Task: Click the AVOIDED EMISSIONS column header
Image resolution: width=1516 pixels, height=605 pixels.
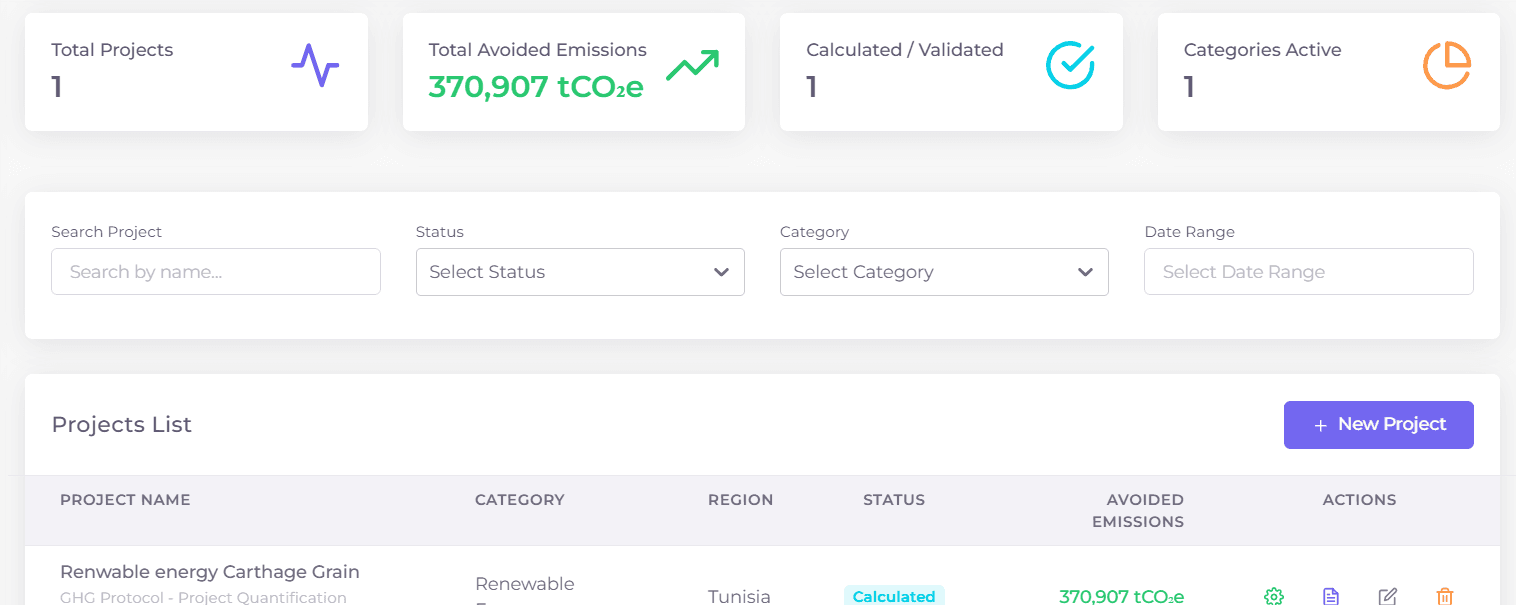Action: [x=1138, y=510]
